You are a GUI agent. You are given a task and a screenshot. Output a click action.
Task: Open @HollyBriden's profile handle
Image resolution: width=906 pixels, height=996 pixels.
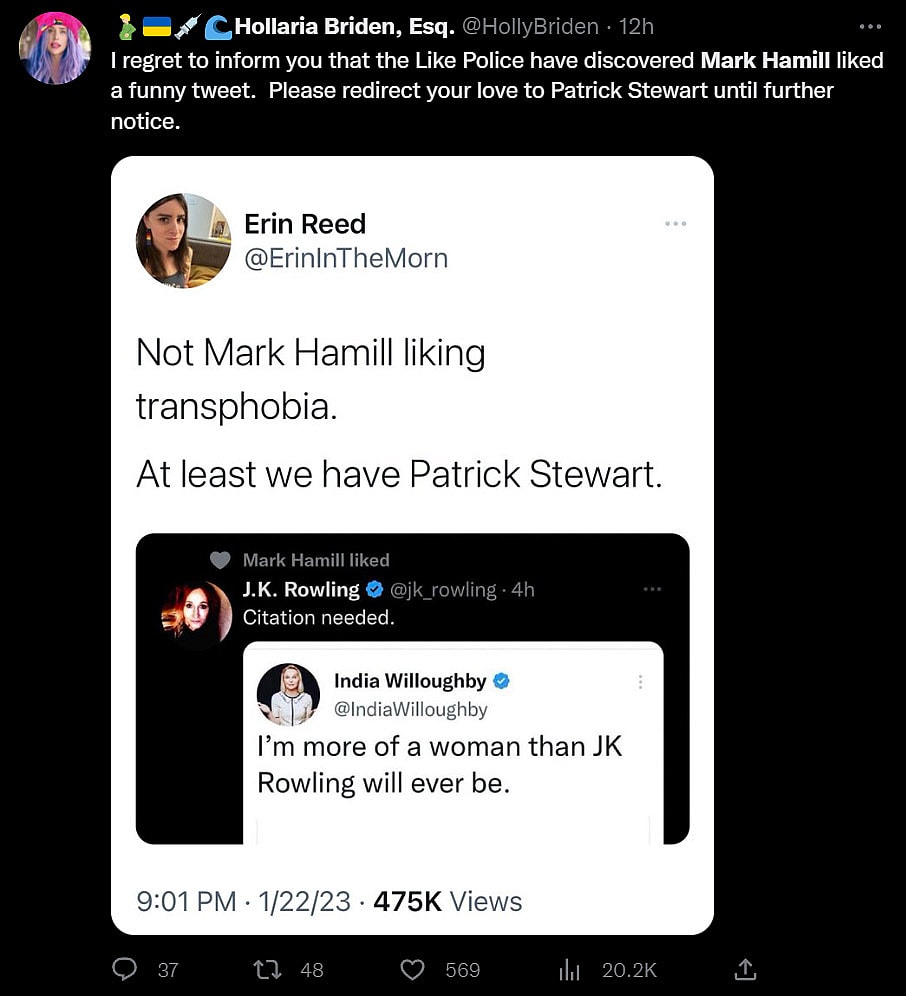coord(530,26)
